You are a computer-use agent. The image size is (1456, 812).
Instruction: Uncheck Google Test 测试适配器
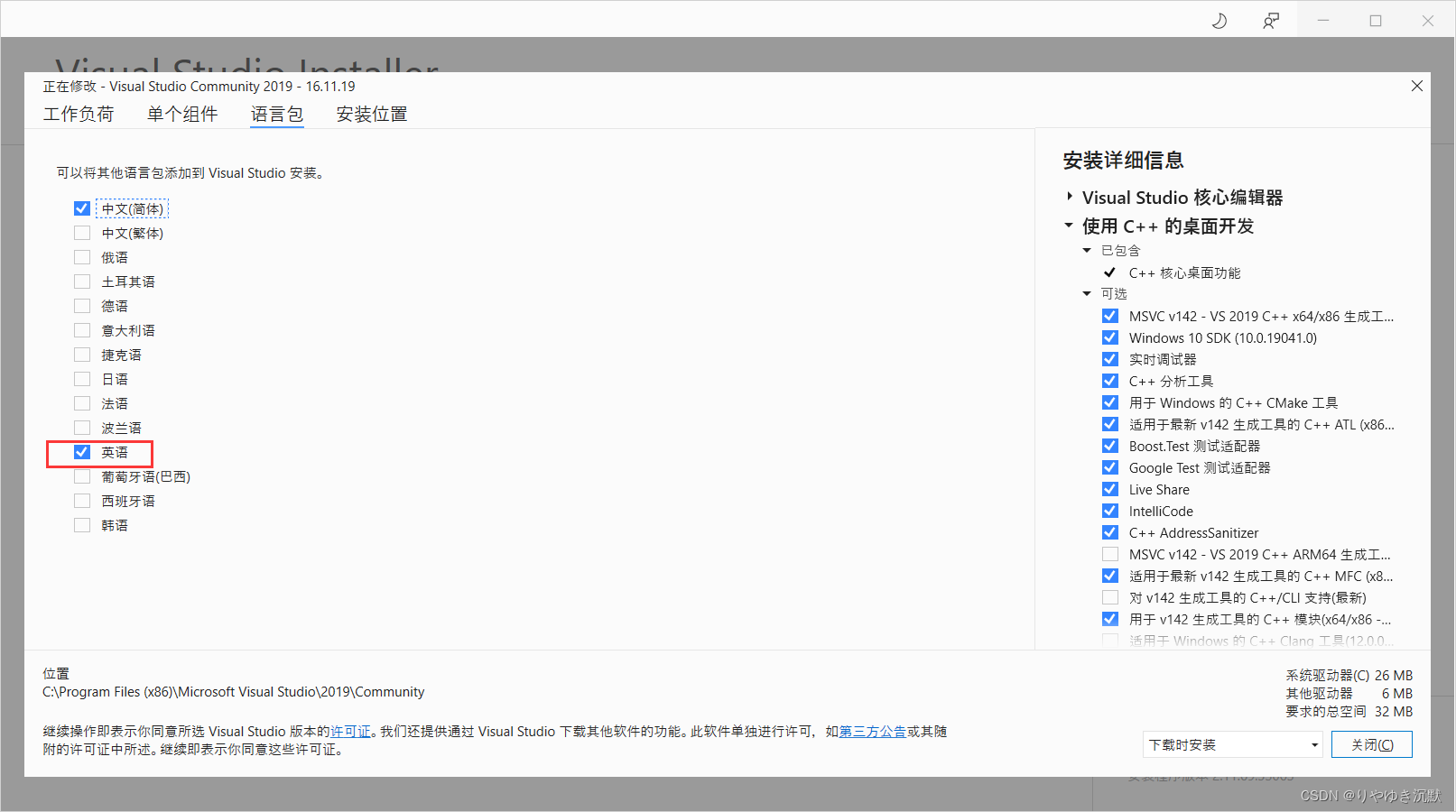pyautogui.click(x=1110, y=467)
